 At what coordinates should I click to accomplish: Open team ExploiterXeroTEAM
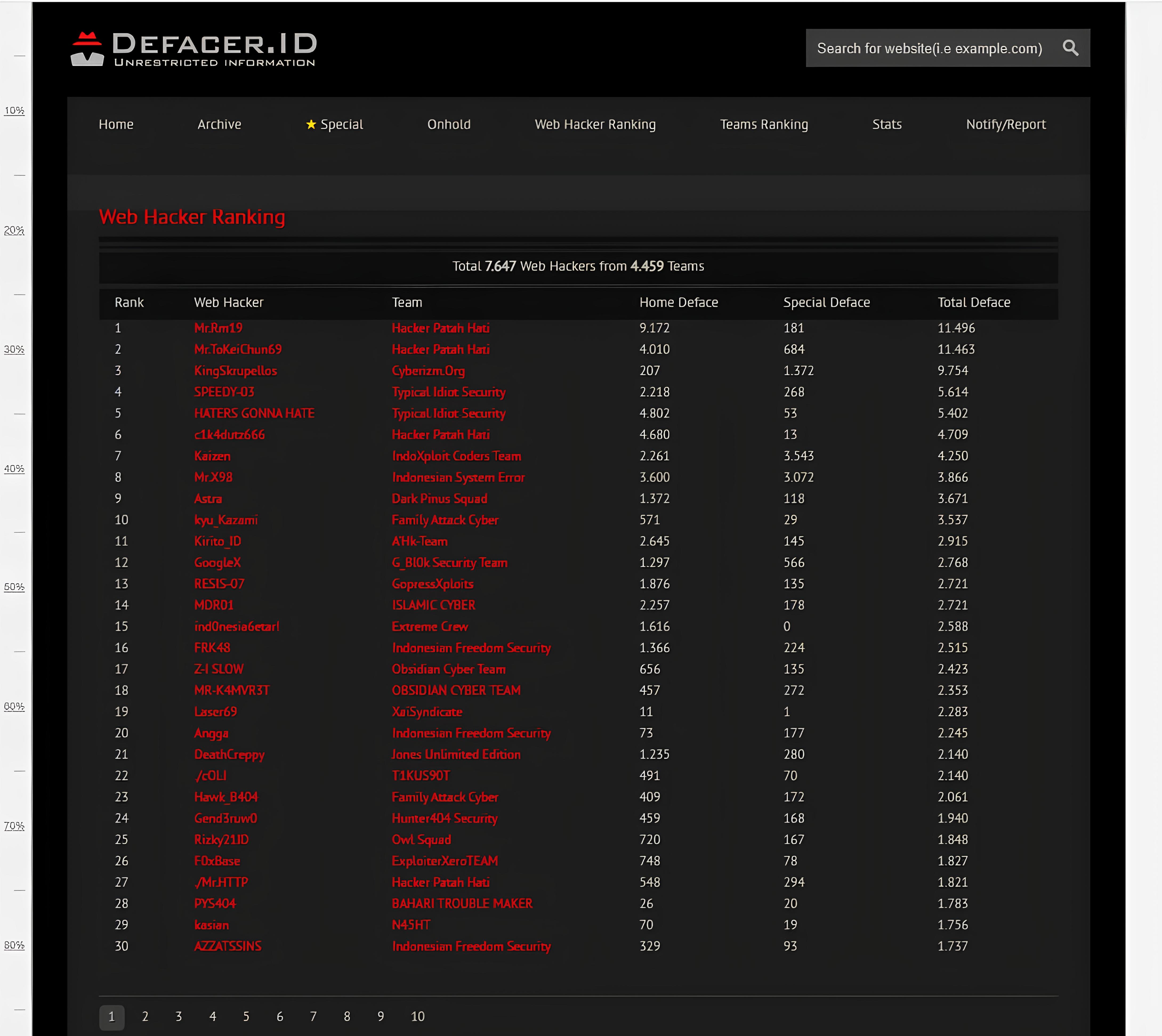pos(445,861)
